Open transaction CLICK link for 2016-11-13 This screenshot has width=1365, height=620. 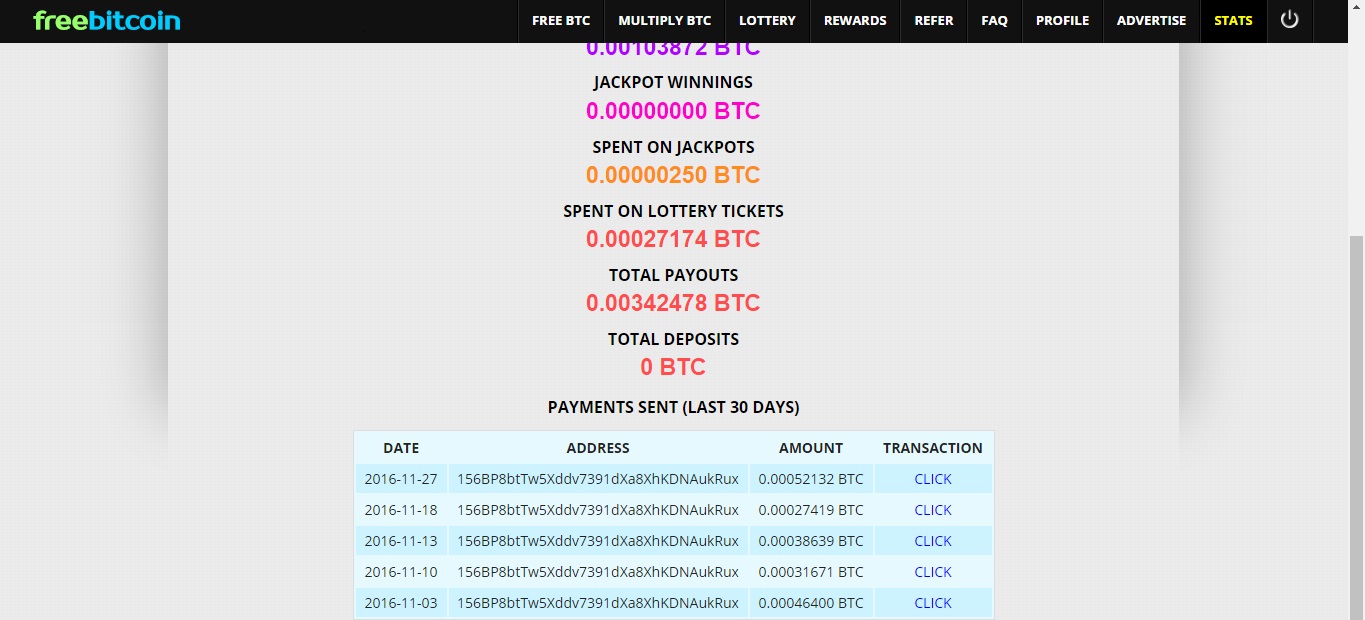pos(933,541)
